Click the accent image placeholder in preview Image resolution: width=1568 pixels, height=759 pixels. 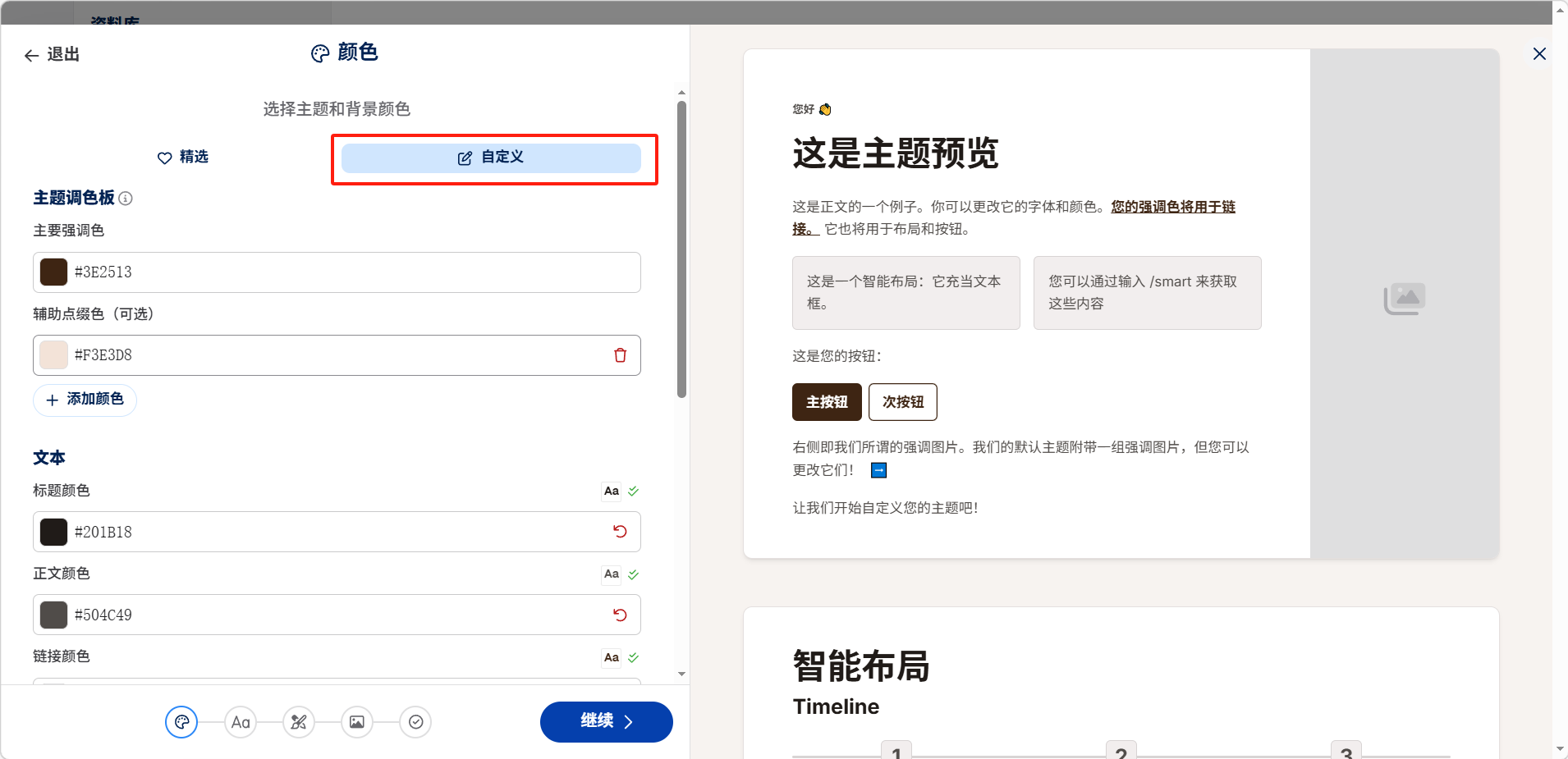point(1404,299)
